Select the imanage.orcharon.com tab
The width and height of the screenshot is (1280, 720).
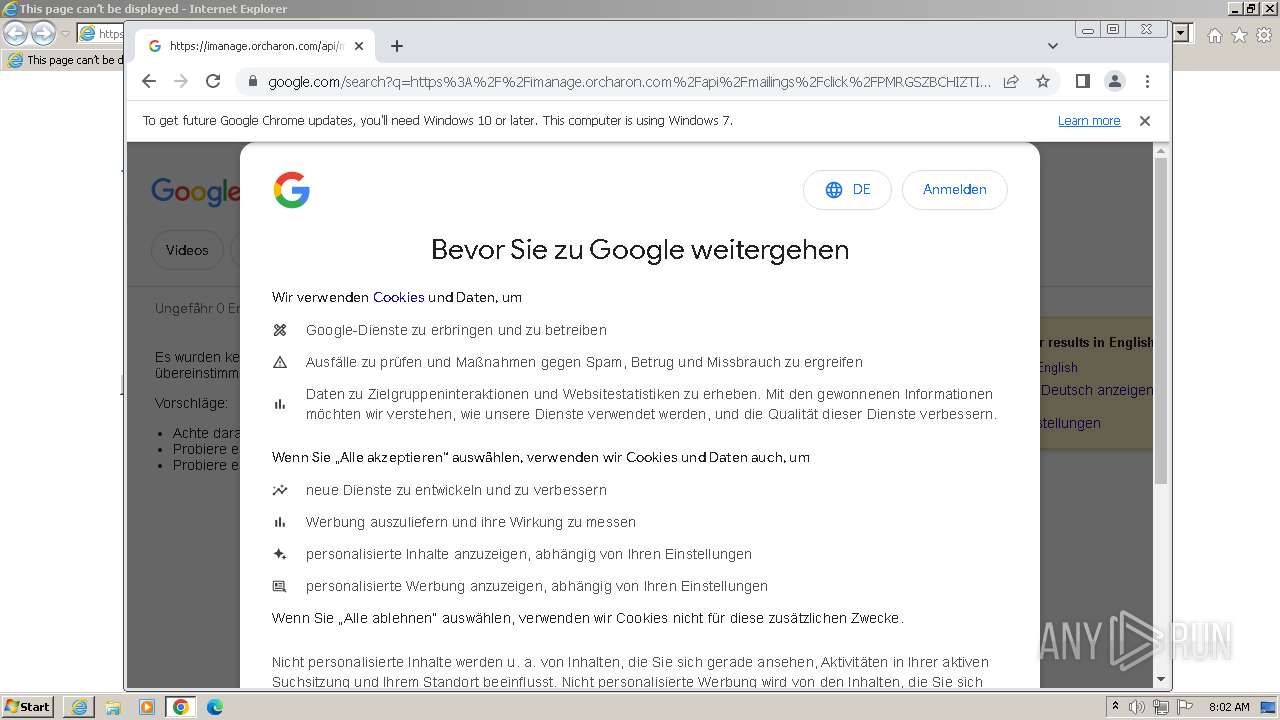[x=256, y=46]
